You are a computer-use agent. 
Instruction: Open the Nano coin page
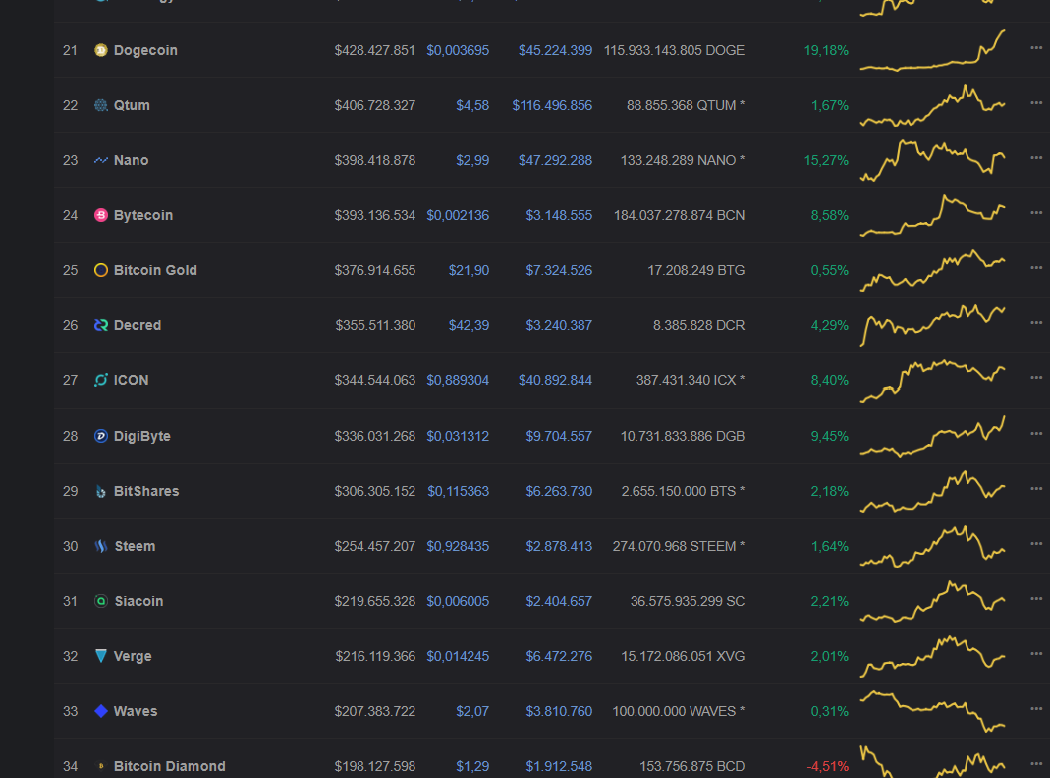131,160
